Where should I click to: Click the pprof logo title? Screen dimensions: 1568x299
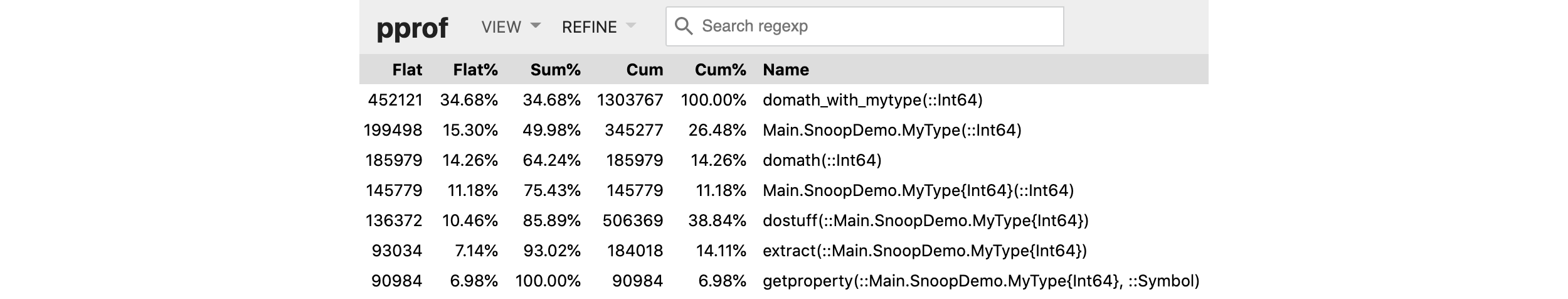click(412, 28)
